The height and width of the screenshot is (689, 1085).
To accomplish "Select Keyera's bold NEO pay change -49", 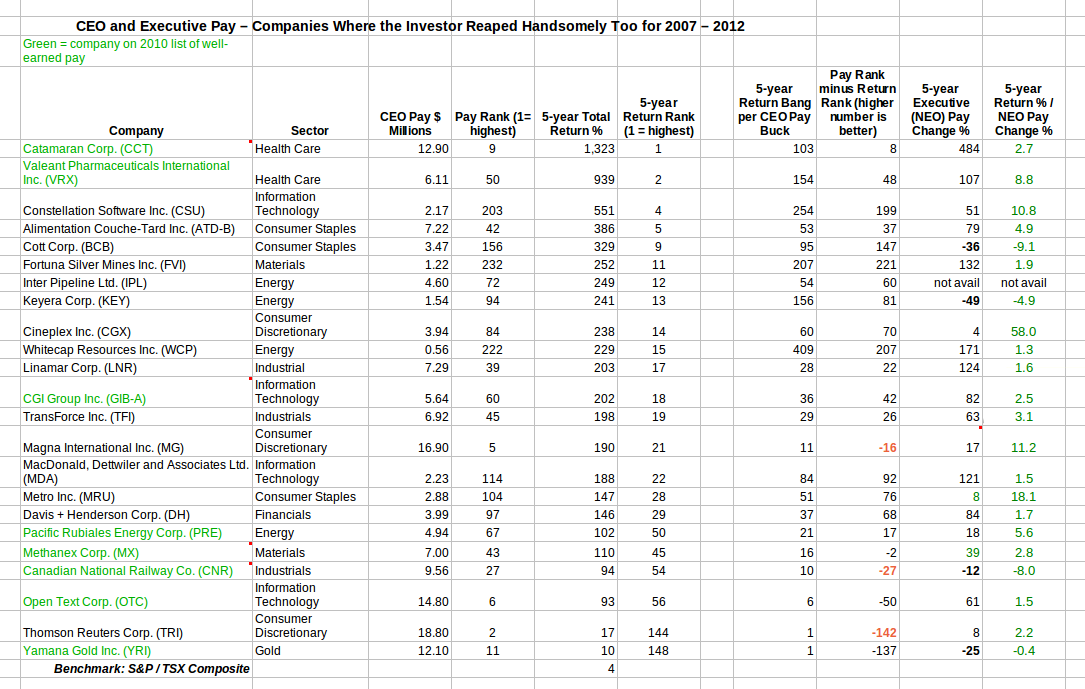I will 970,301.
